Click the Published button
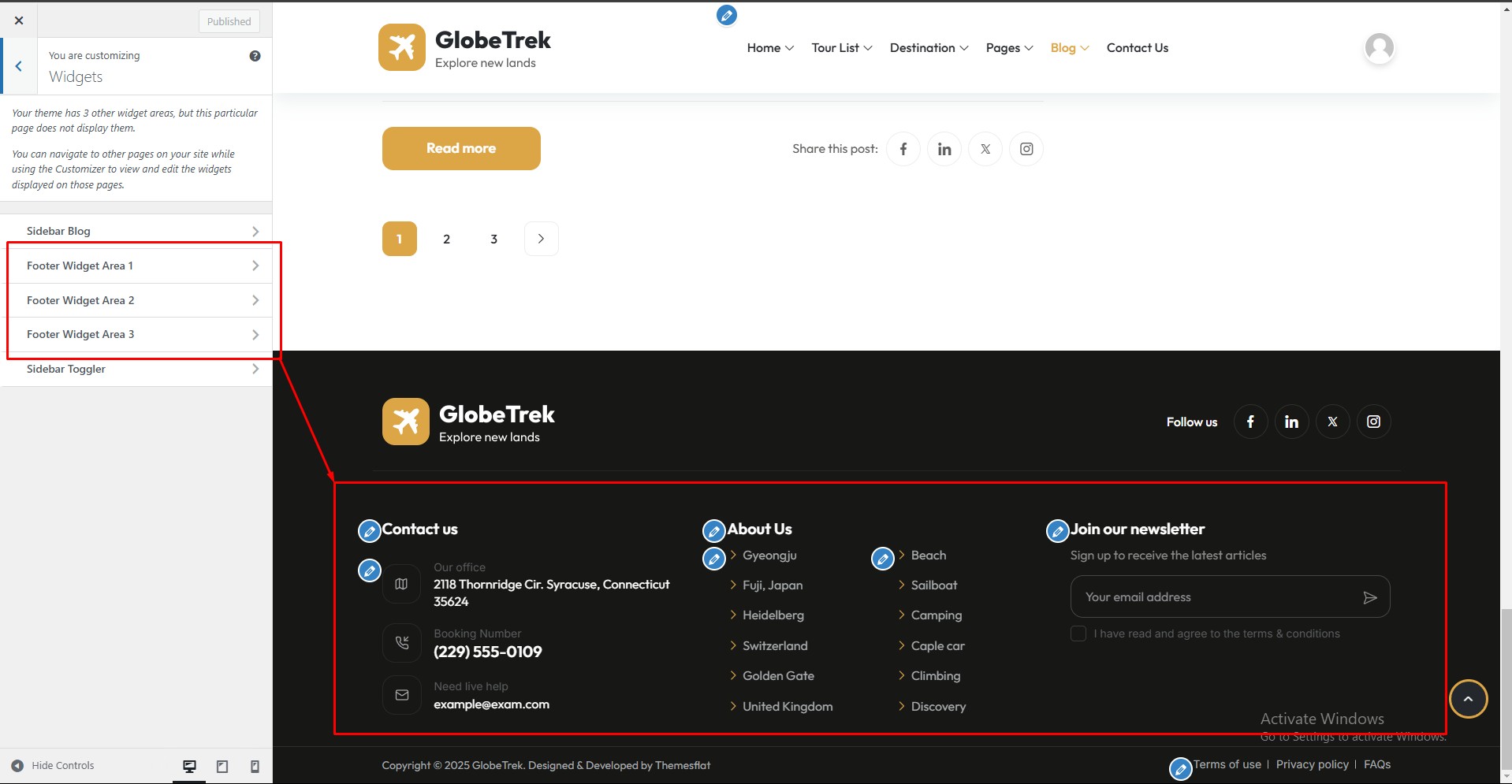 click(x=229, y=21)
